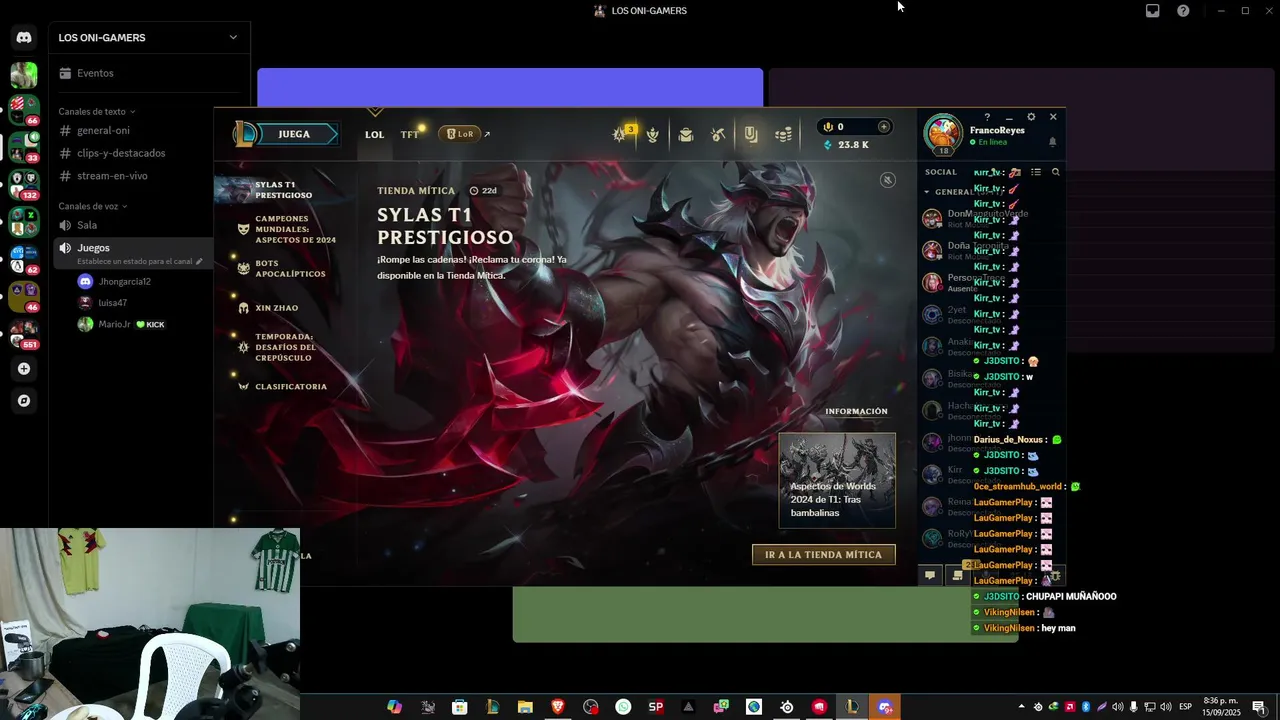Open the server folder with 66 badge
Image resolution: width=1280 pixels, height=720 pixels.
[24, 110]
